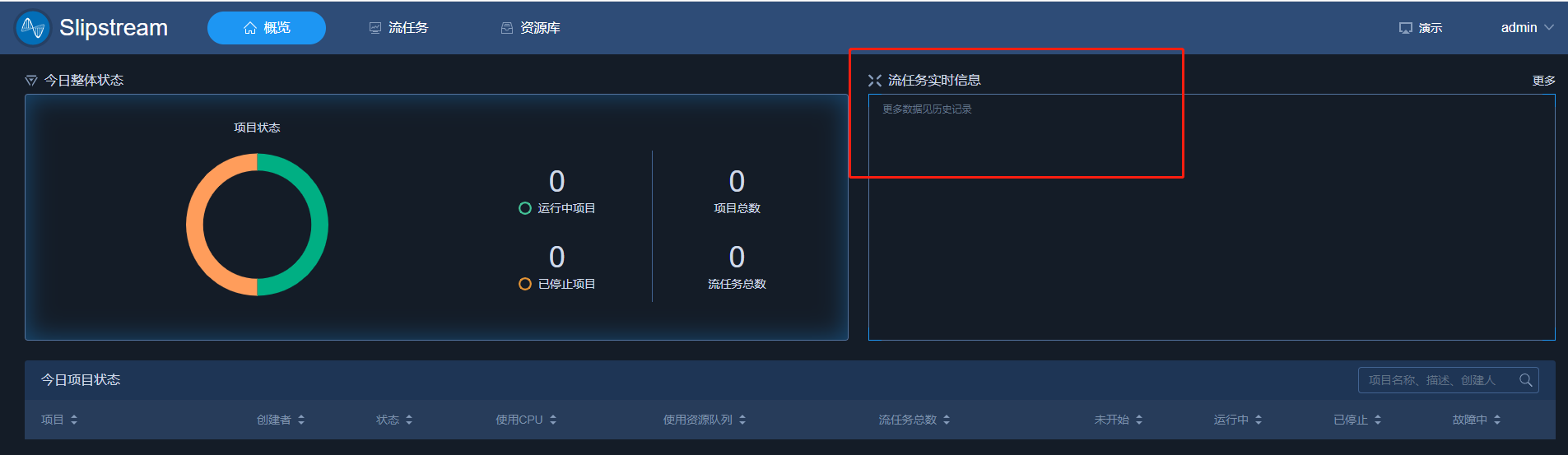Image resolution: width=1568 pixels, height=455 pixels.
Task: Click the funnel icon beside 今日整体状态
Action: 31,81
